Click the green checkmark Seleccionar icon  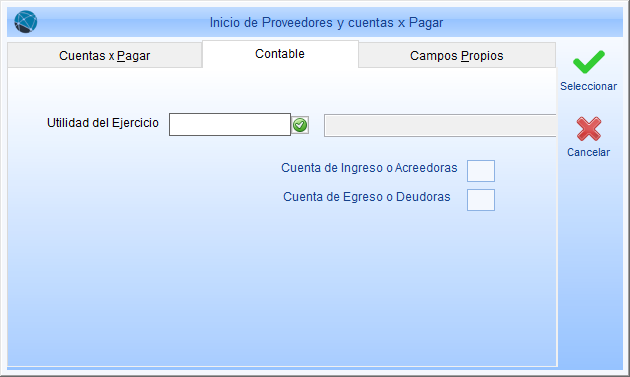589,61
